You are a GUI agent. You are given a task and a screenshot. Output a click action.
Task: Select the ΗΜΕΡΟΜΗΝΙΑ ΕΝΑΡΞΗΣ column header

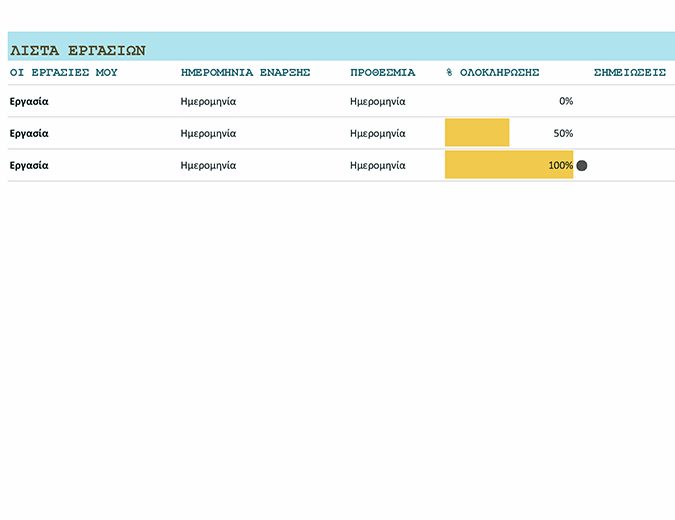click(245, 73)
